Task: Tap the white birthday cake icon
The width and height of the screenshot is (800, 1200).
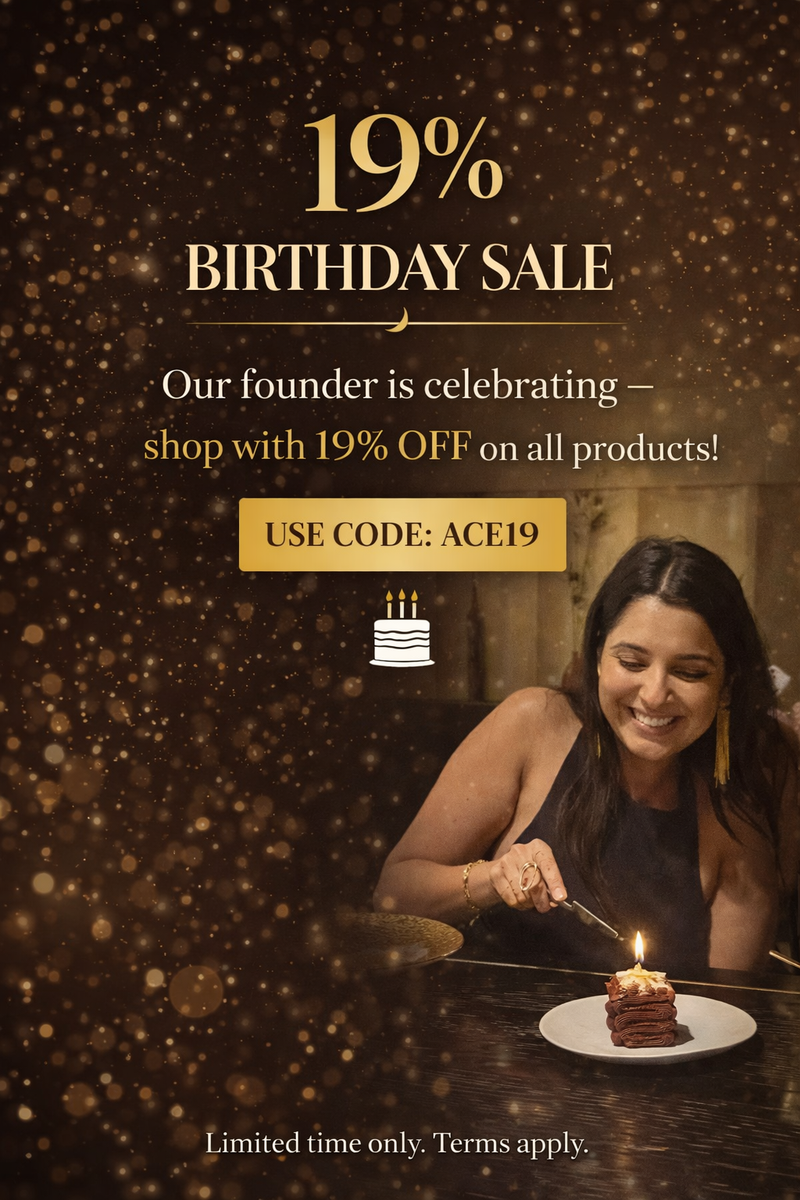Action: pyautogui.click(x=402, y=628)
